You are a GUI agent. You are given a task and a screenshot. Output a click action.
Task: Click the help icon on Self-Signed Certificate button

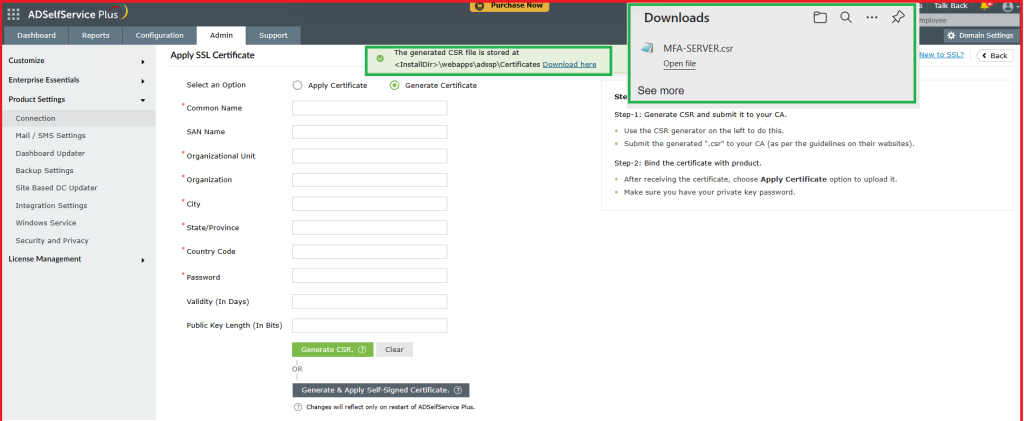click(x=458, y=390)
